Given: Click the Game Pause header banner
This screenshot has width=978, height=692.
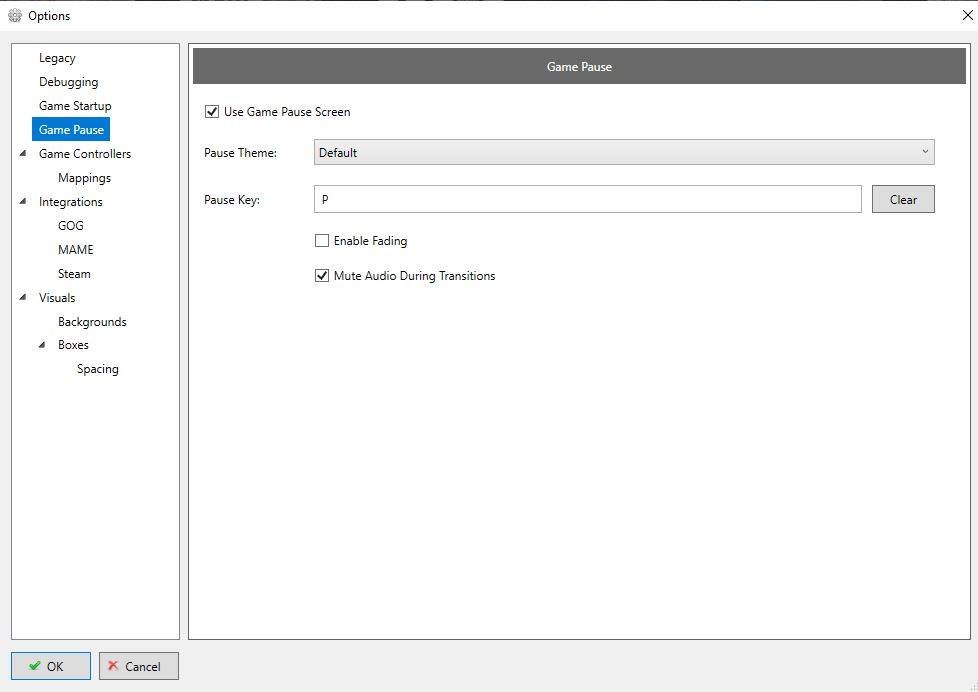Looking at the screenshot, I should 579,66.
